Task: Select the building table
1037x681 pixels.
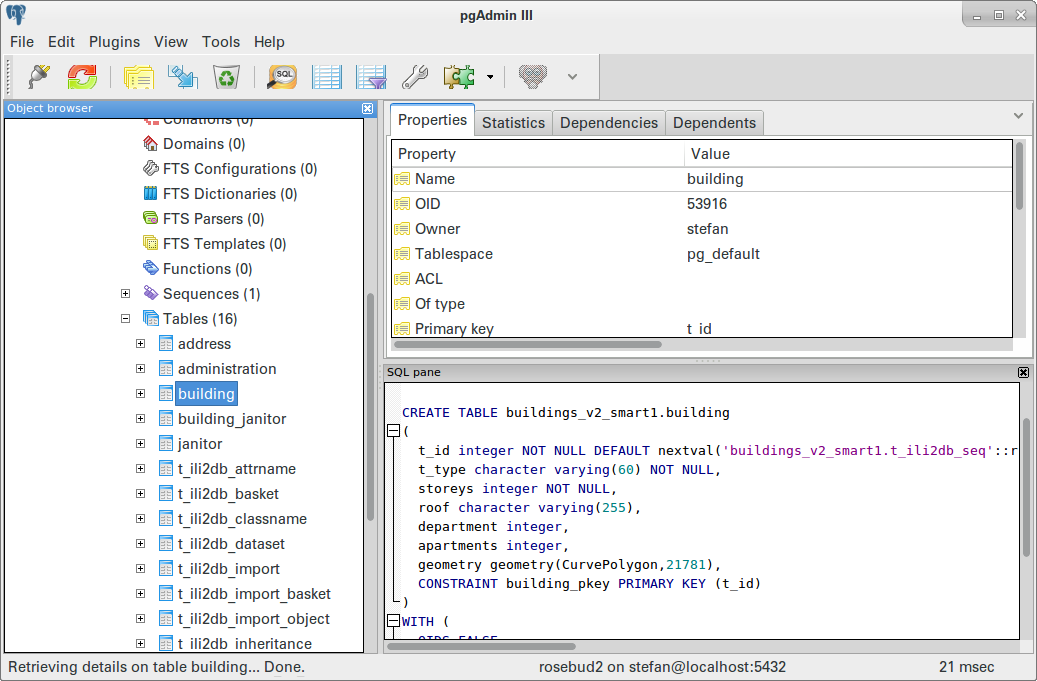Action: pyautogui.click(x=206, y=394)
